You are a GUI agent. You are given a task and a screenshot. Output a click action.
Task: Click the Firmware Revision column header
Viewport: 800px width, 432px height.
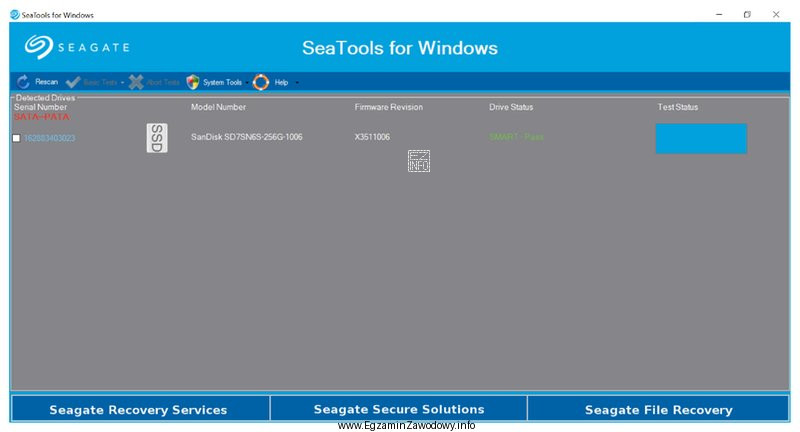pyautogui.click(x=389, y=107)
